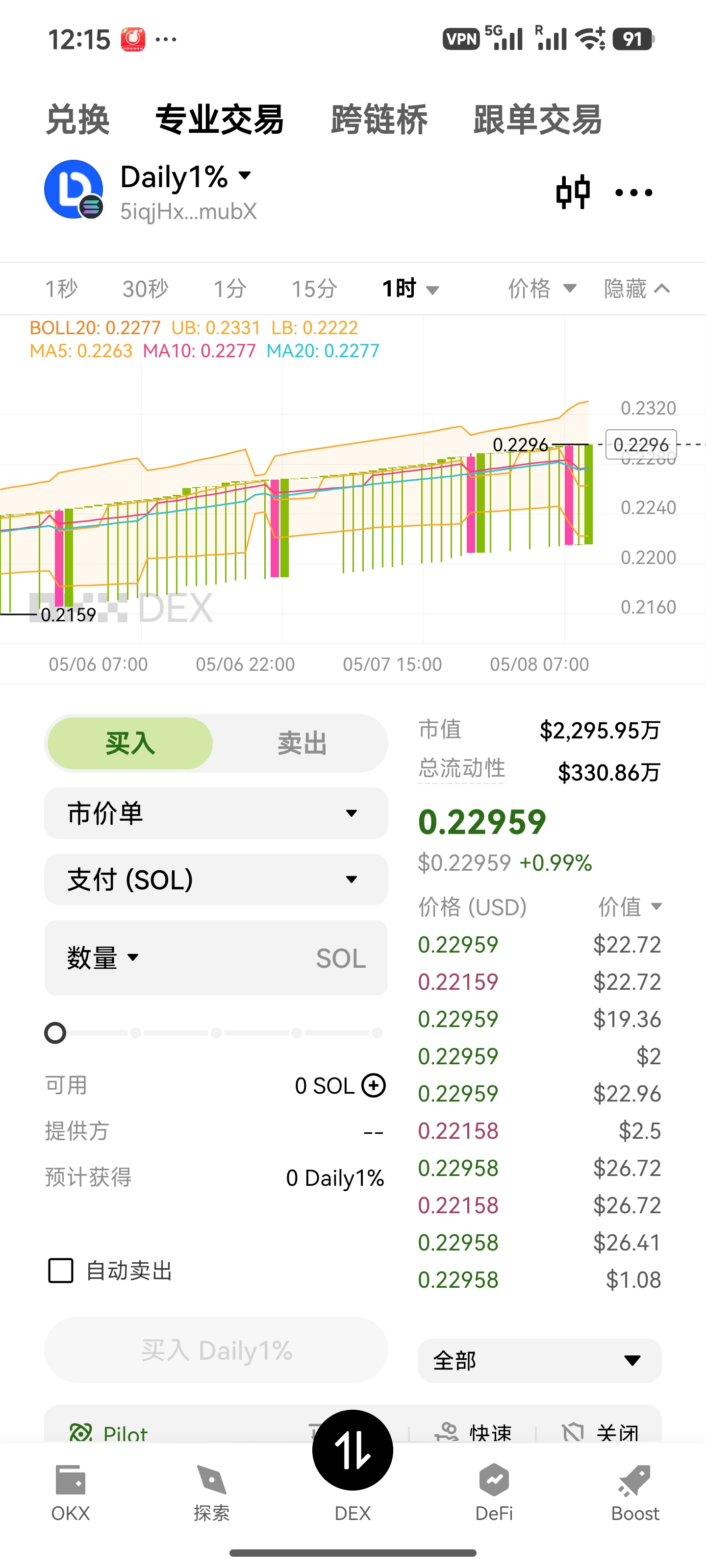Open the 价格 chart type dropdown
The width and height of the screenshot is (706, 1568).
(x=542, y=289)
